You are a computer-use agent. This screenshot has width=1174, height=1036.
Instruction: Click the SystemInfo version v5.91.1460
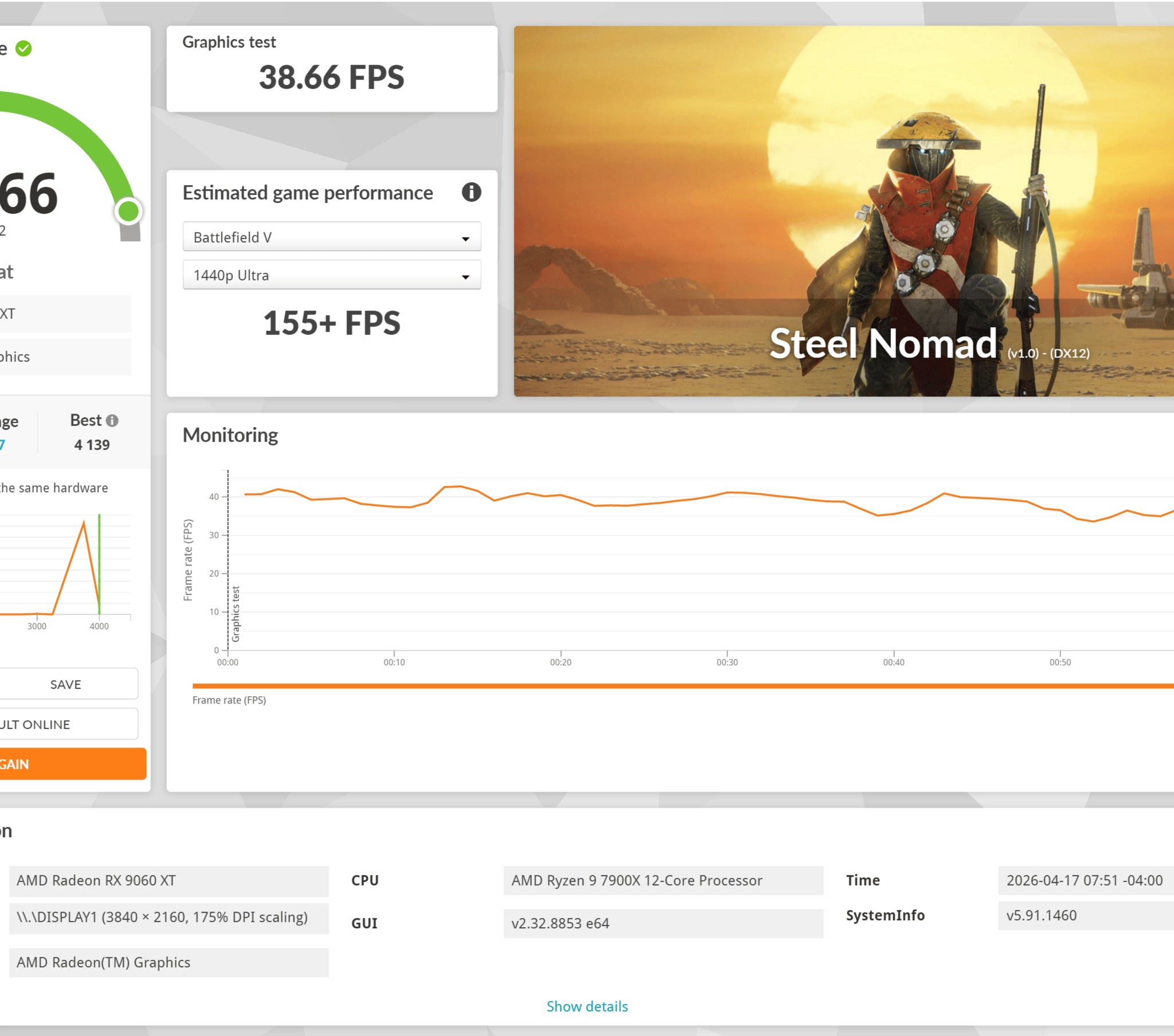coord(1086,916)
